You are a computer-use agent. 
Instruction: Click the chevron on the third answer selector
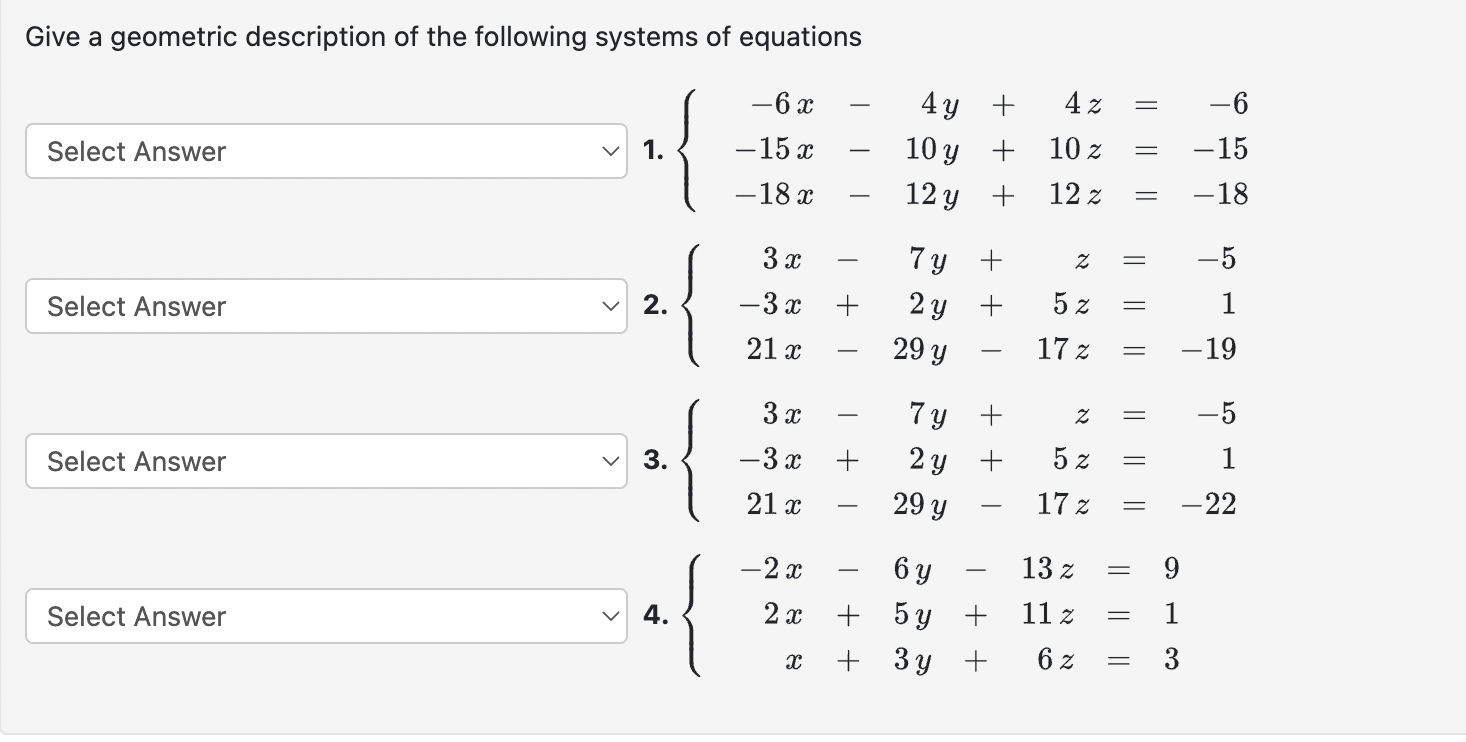click(x=609, y=461)
